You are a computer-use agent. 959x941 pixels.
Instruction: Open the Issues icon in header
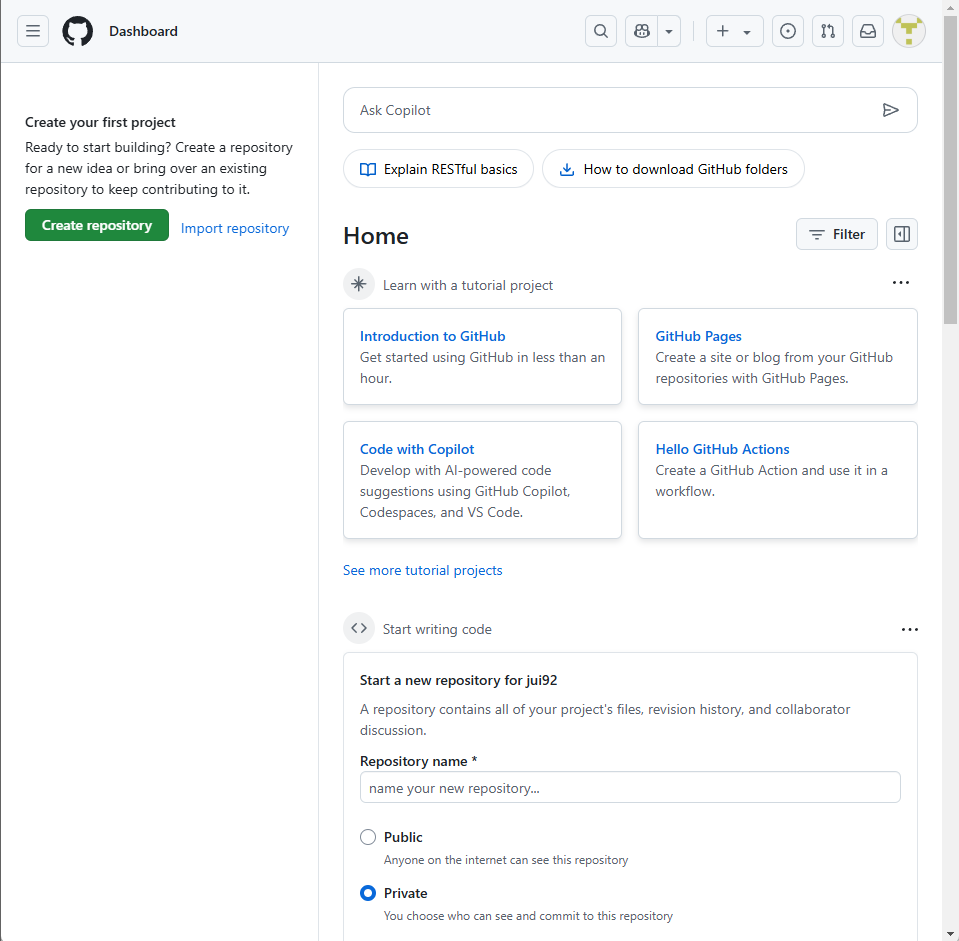click(x=788, y=31)
